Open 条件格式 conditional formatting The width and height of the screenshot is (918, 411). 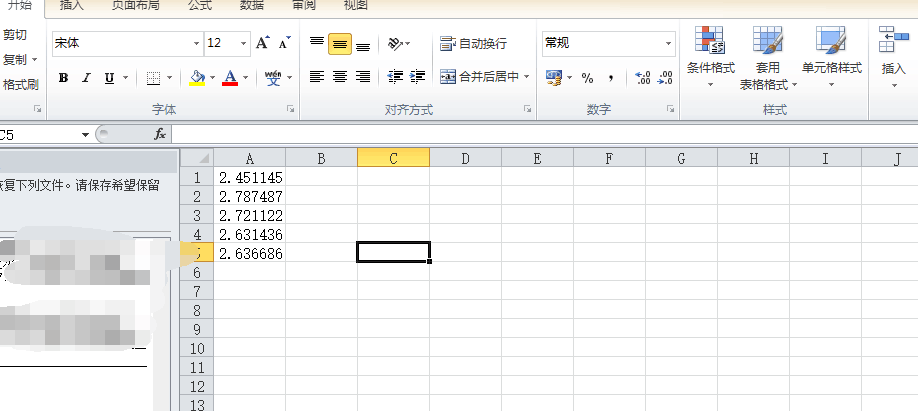click(710, 57)
